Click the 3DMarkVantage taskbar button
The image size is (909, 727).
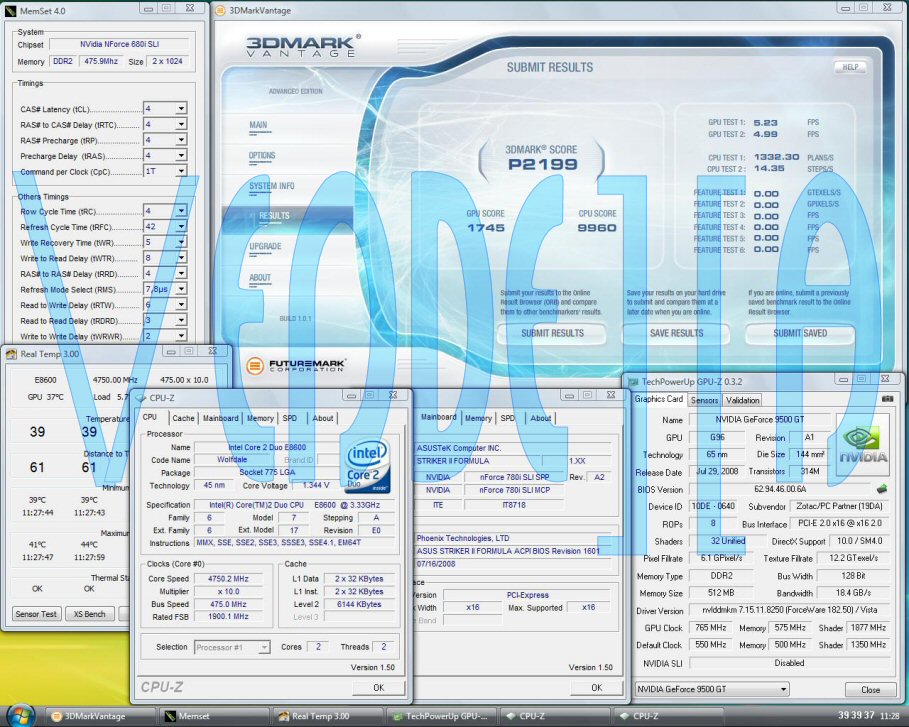[x=100, y=717]
